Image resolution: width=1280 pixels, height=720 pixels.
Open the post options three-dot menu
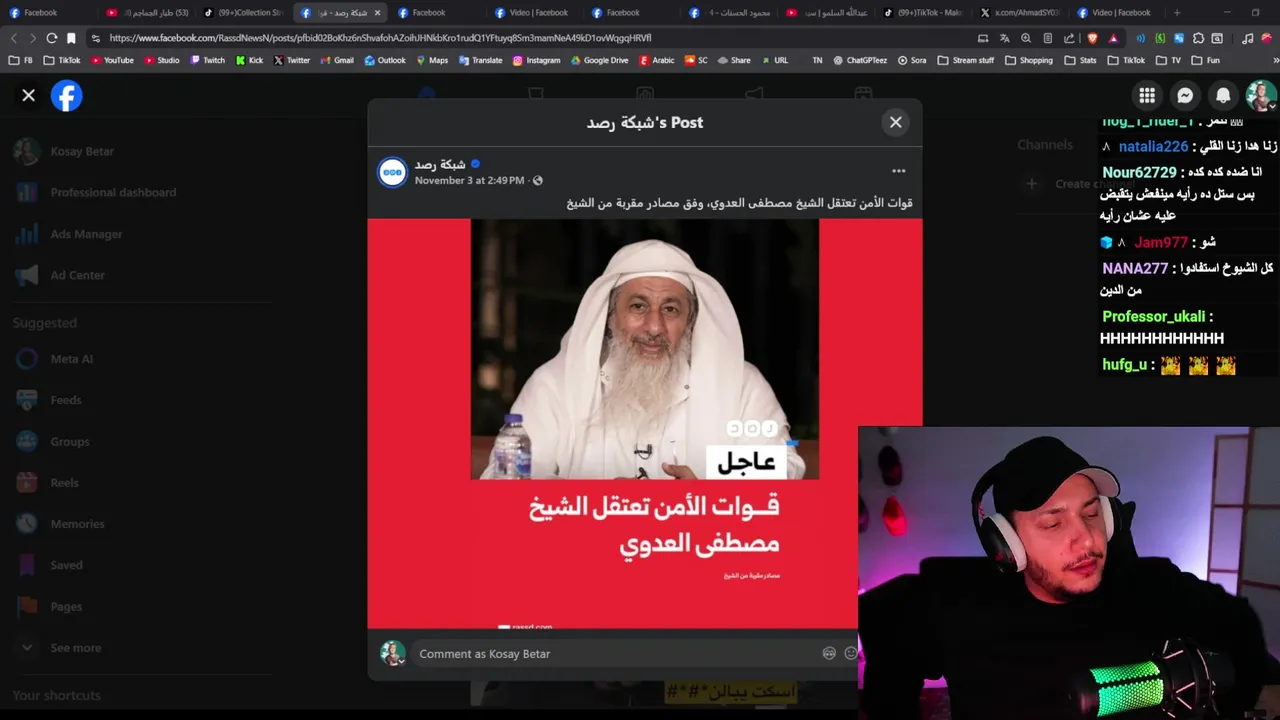pos(898,171)
